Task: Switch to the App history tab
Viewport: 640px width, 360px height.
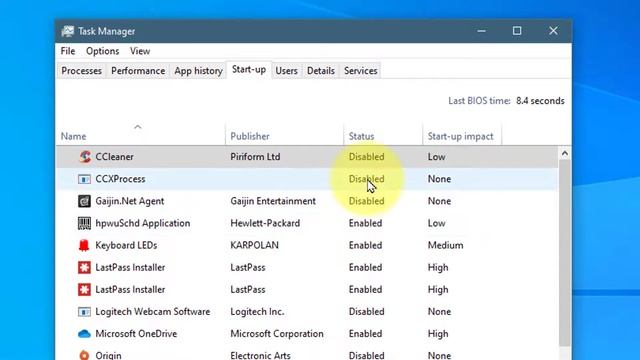Action: 198,71
